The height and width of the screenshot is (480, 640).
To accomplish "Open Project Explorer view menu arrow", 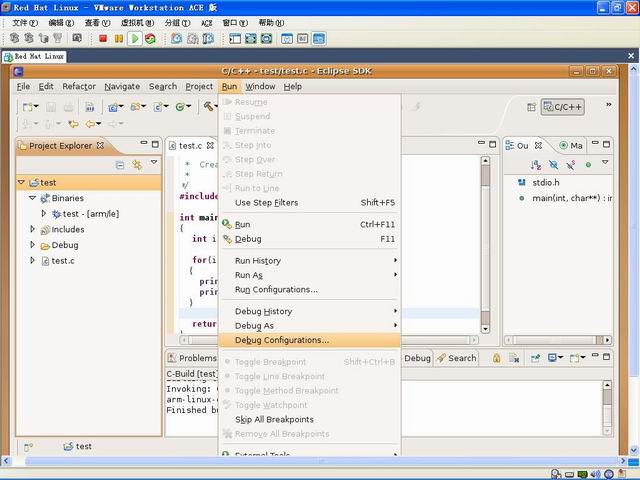I will coord(154,162).
